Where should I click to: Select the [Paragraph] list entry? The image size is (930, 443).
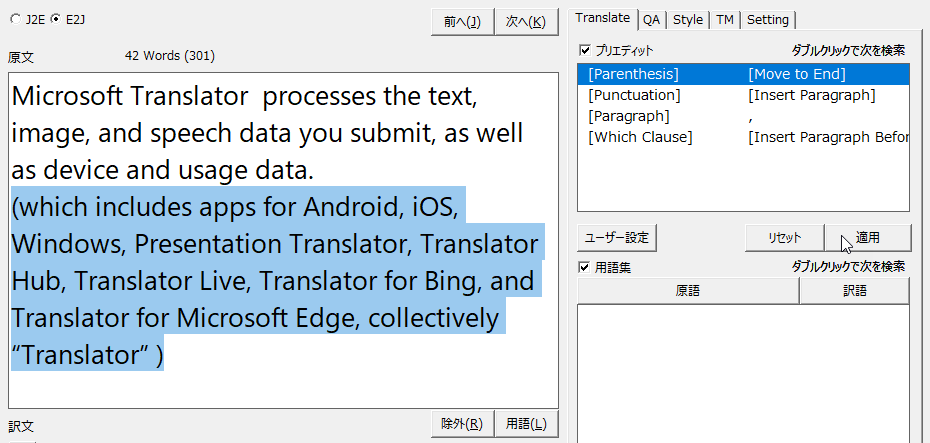coord(629,116)
